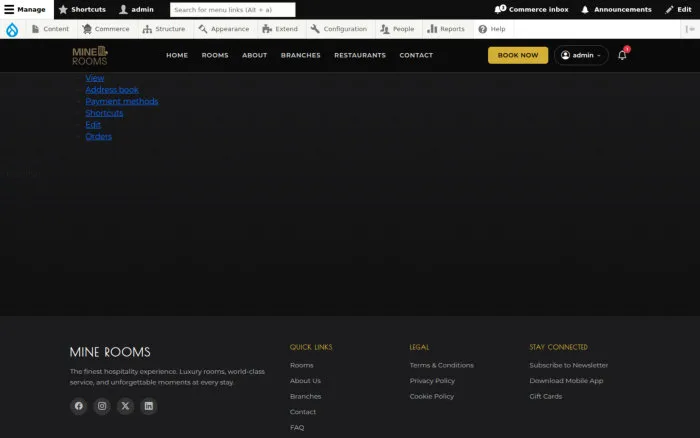
Task: Open the Payment methods link
Action: (x=122, y=101)
